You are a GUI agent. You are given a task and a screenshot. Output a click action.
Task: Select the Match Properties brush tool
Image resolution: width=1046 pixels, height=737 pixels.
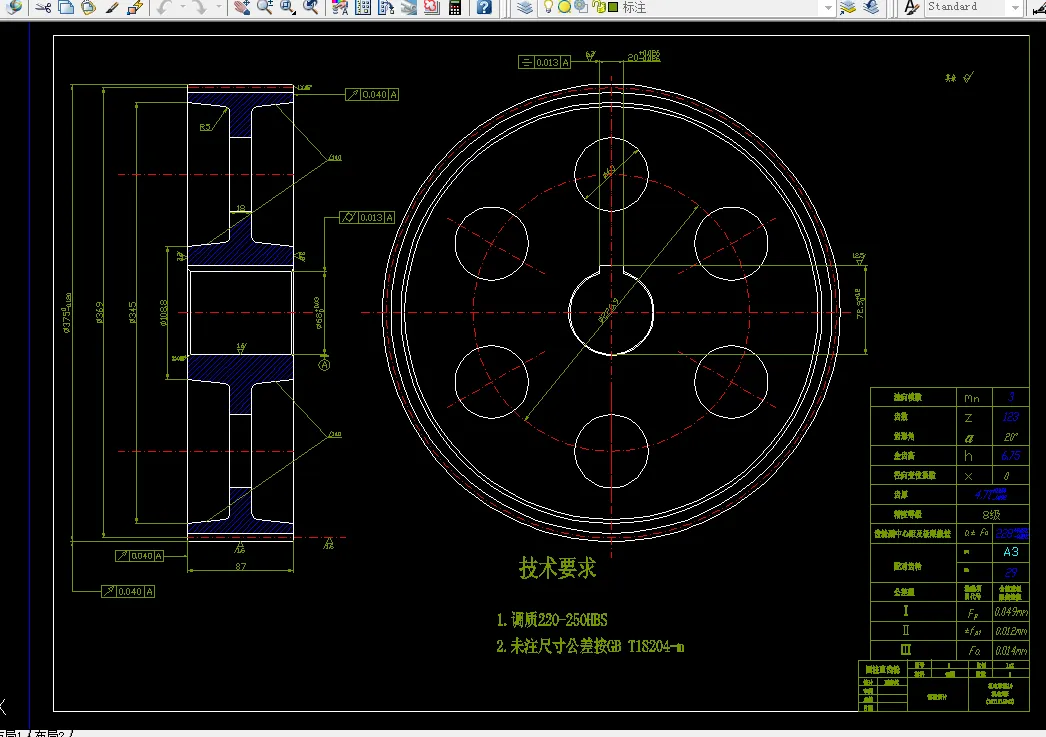click(112, 7)
